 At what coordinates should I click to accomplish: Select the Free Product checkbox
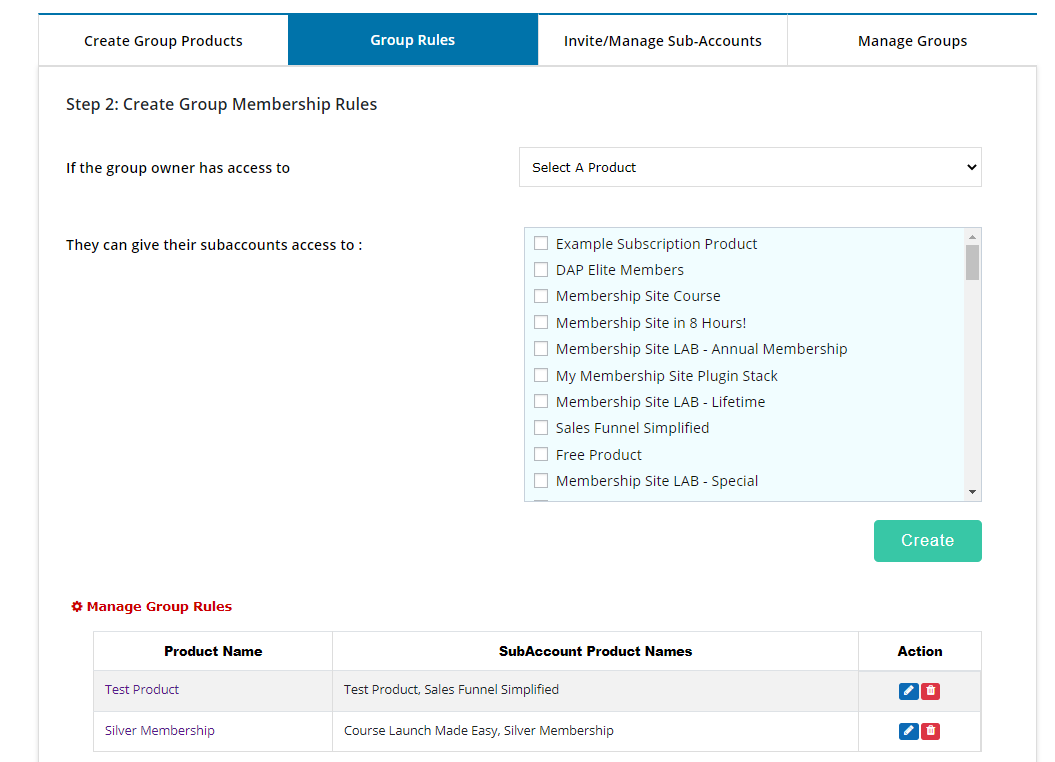(x=541, y=454)
